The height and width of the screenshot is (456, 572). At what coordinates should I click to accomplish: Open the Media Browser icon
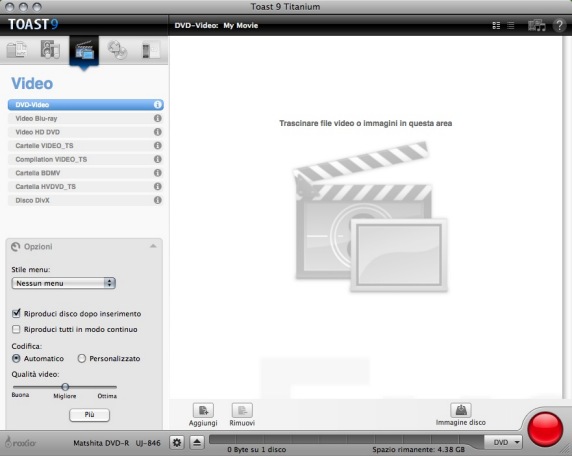[x=537, y=25]
